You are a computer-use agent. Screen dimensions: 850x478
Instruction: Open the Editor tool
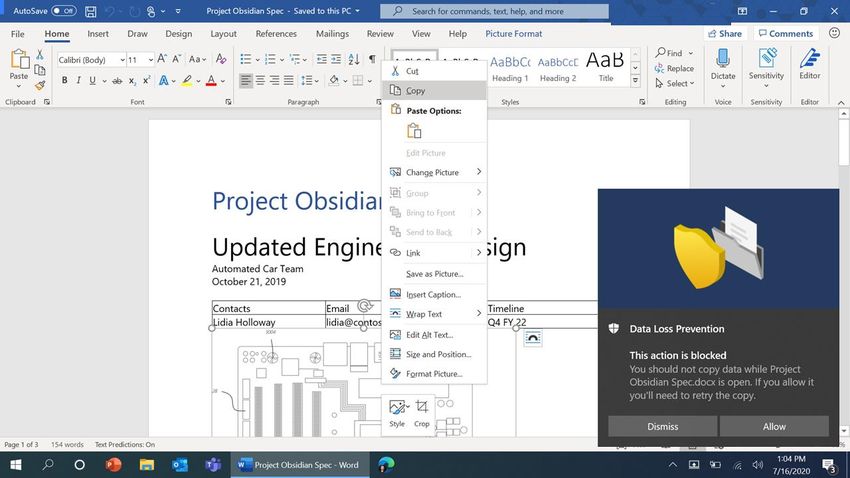click(x=809, y=64)
